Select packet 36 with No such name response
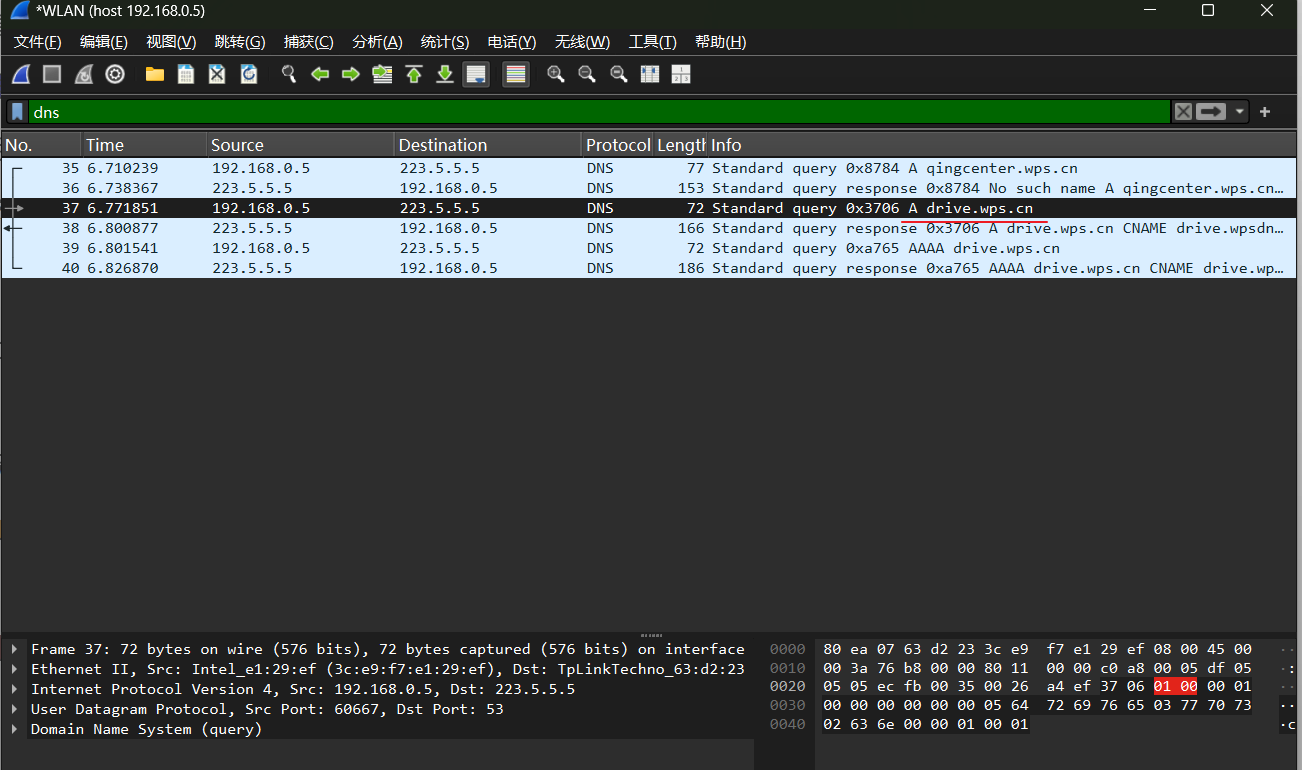 [649, 188]
